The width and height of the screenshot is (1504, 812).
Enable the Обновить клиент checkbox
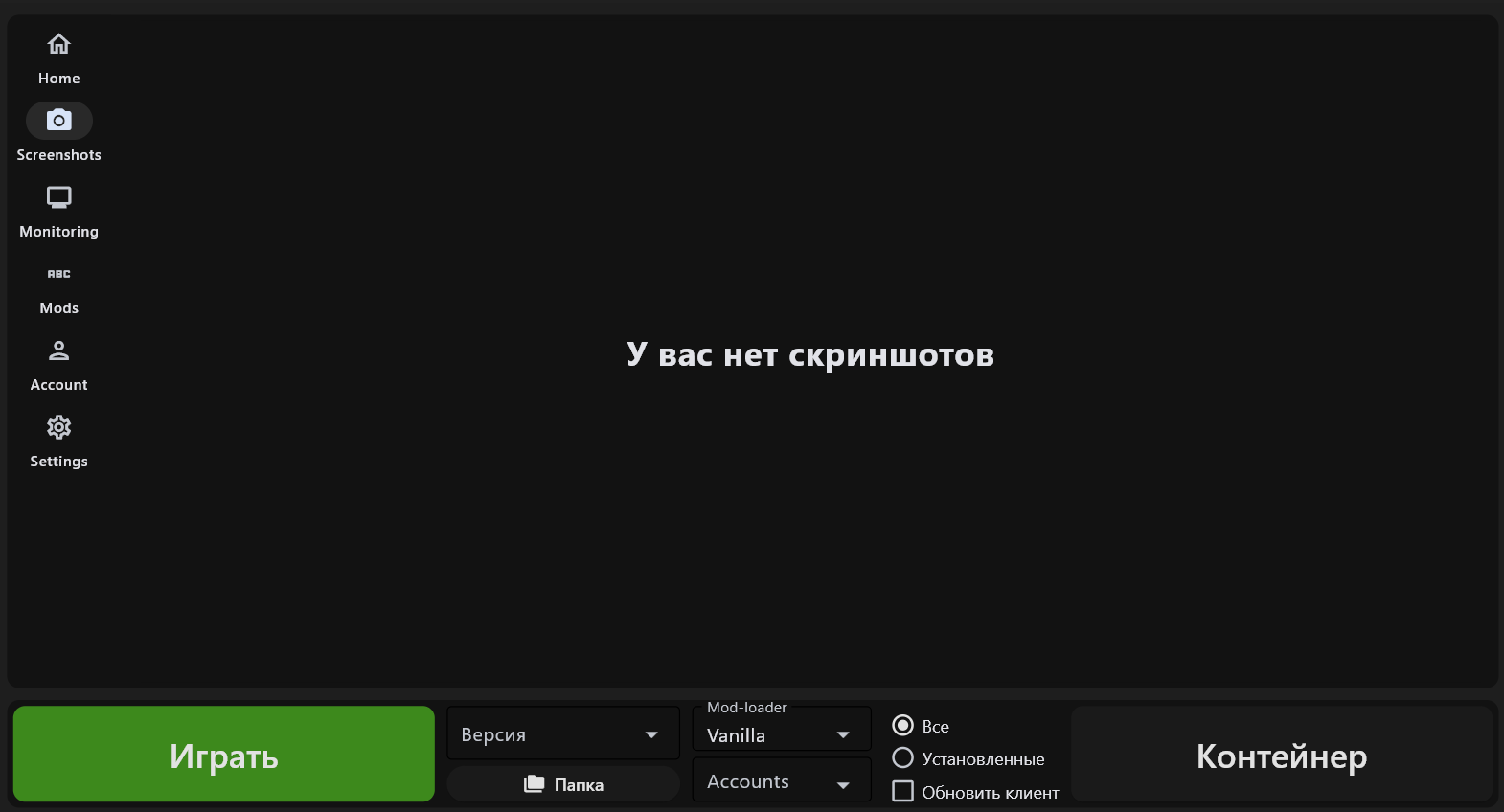coord(902,792)
